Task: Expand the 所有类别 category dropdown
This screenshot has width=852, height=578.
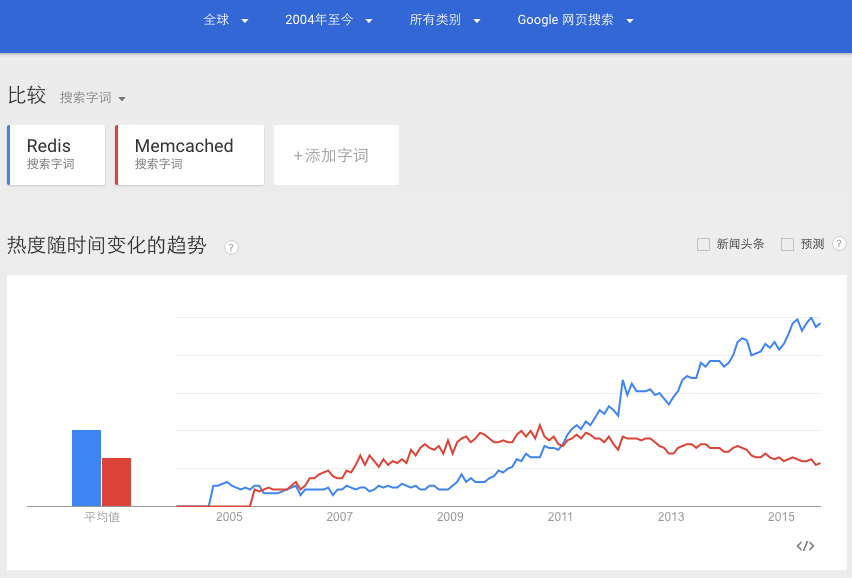Action: 443,19
